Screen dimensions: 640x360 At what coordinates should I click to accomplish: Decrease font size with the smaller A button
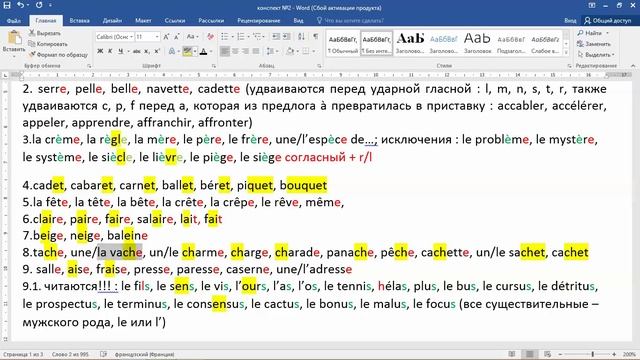tap(177, 37)
